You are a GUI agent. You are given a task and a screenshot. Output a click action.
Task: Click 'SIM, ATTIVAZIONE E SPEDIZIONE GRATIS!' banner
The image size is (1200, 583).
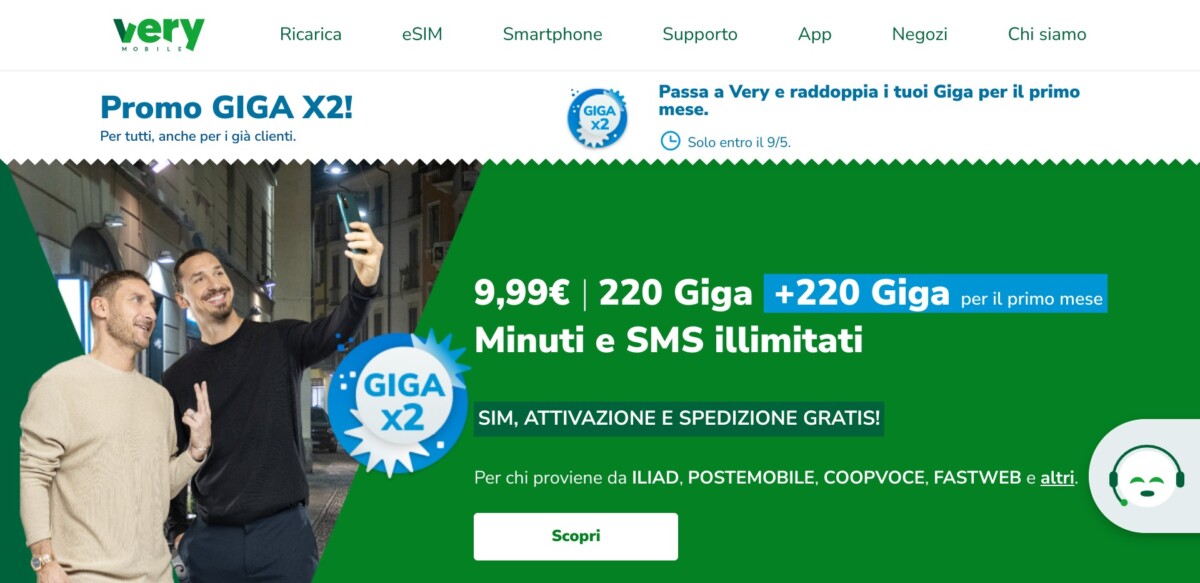click(x=679, y=419)
